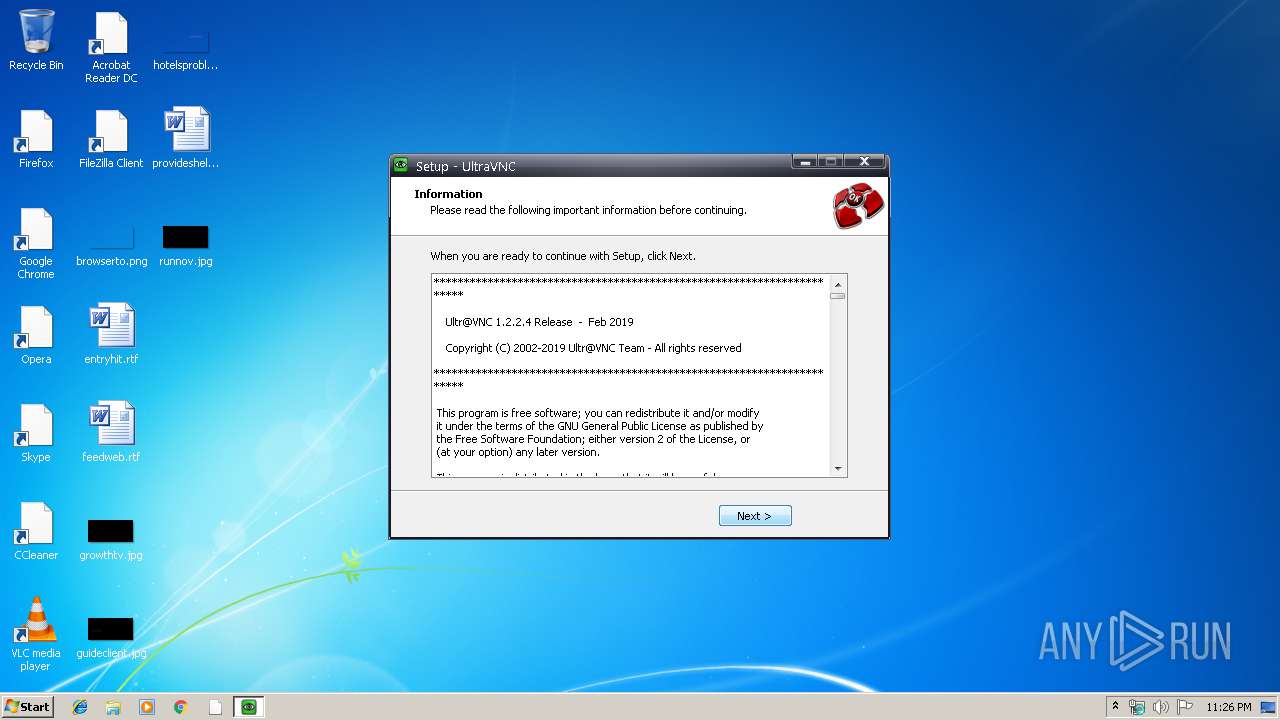1280x720 pixels.
Task: Open Internet Explorer in the taskbar
Action: point(80,707)
